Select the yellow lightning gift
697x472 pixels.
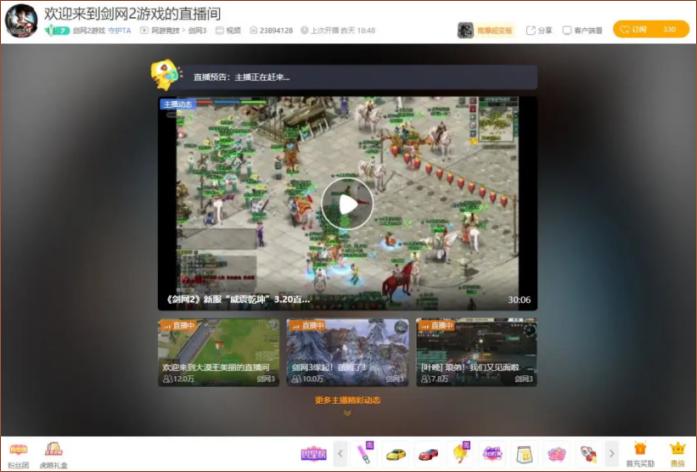click(x=461, y=453)
